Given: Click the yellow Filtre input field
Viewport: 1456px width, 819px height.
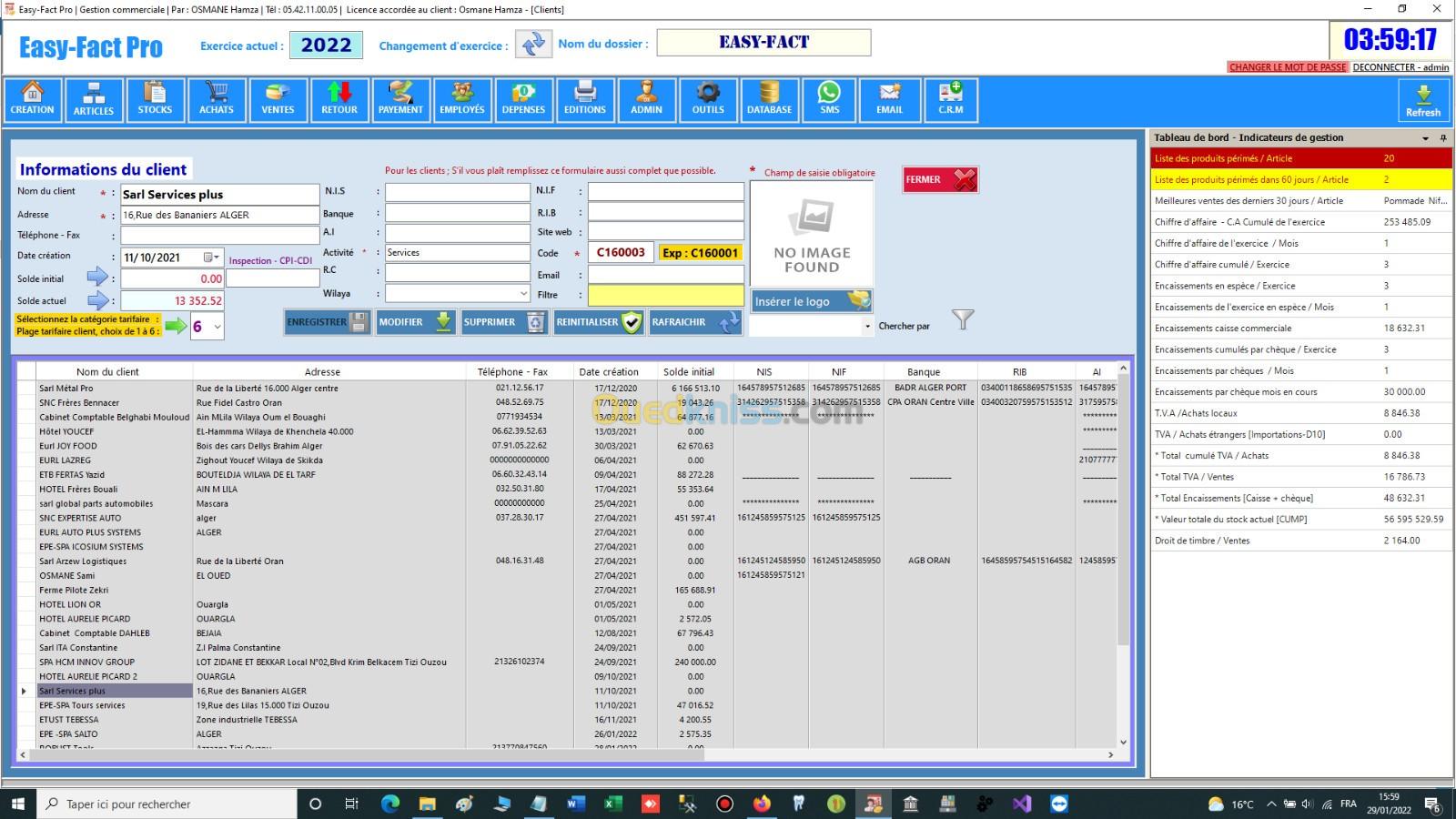Looking at the screenshot, I should click(665, 296).
